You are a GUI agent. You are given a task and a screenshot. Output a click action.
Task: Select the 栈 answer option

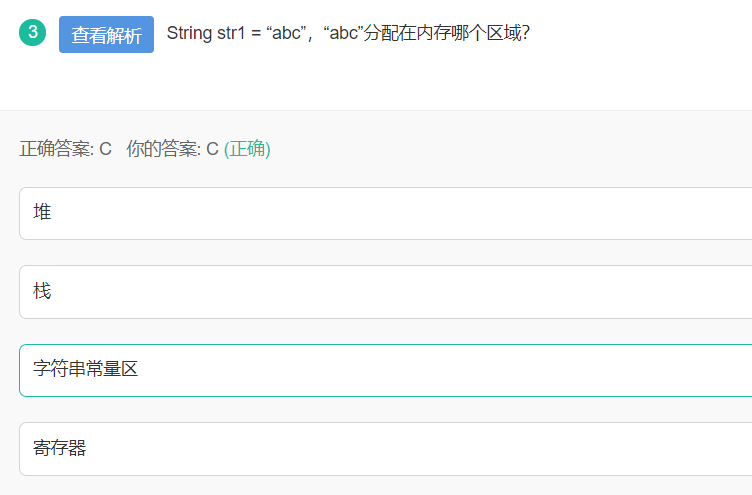pyautogui.click(x=385, y=291)
